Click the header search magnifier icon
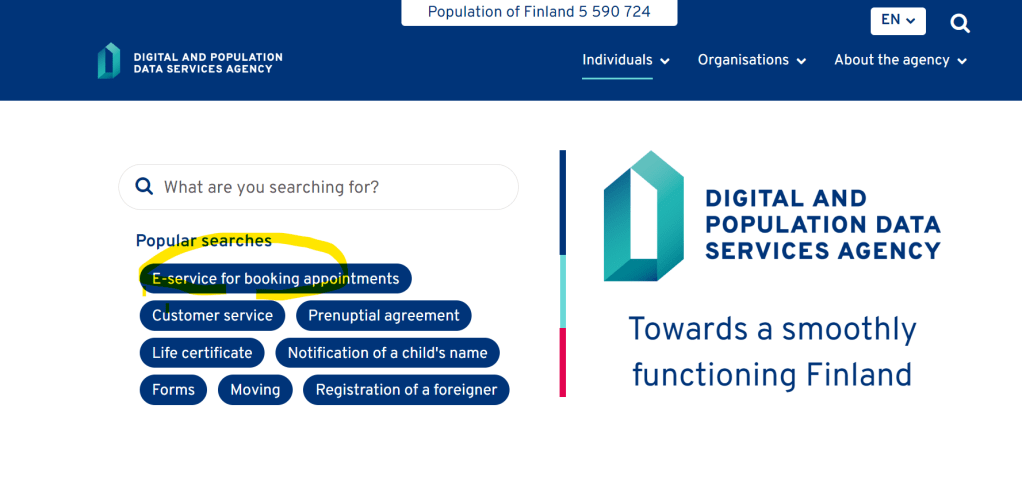The height and width of the screenshot is (477, 1022). click(x=960, y=23)
